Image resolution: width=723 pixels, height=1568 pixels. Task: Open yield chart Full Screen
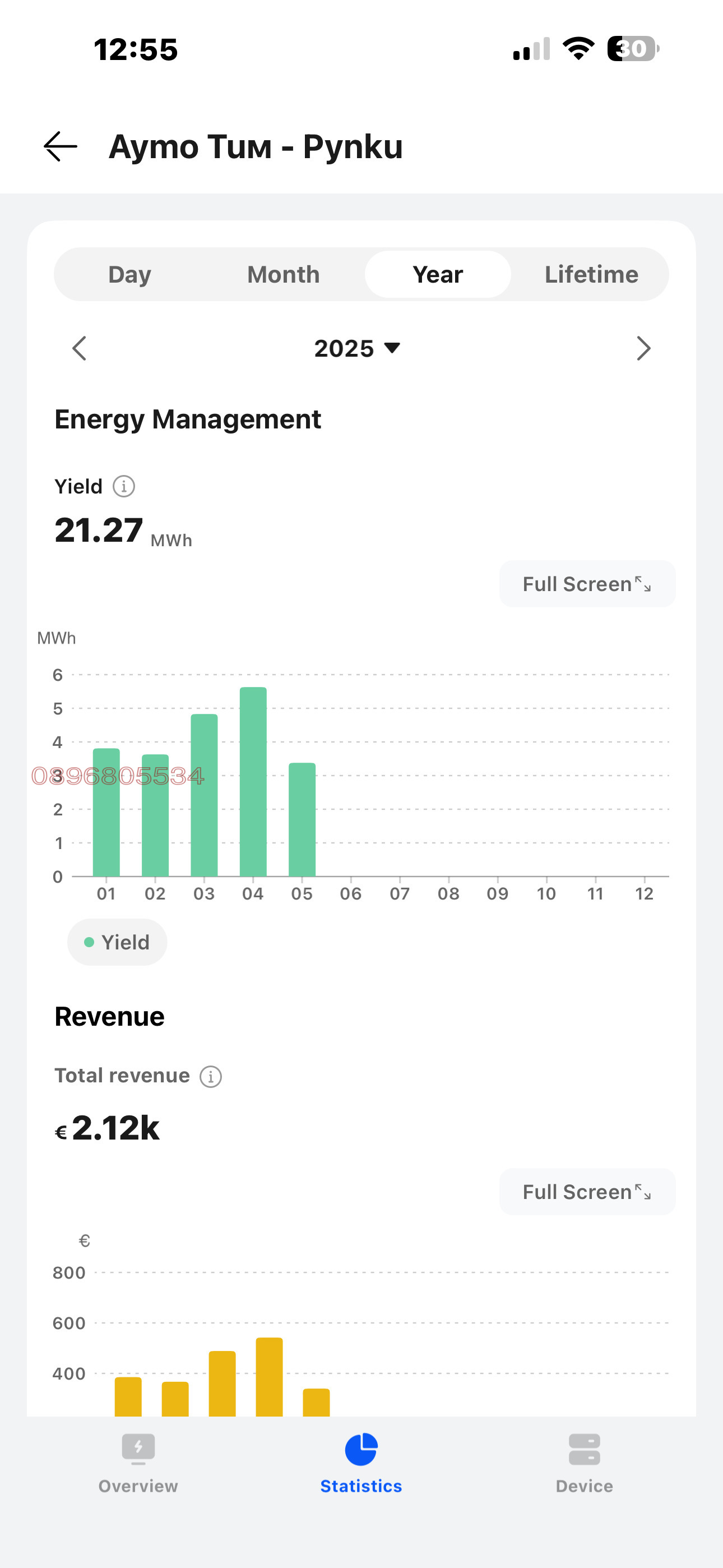coord(587,584)
